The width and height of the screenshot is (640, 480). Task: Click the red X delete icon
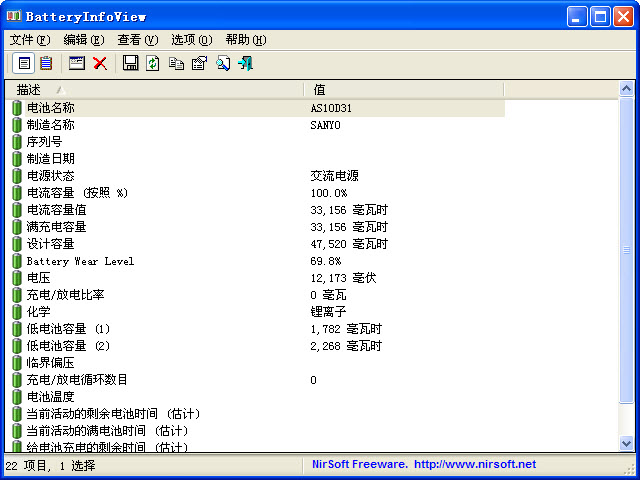coord(100,63)
